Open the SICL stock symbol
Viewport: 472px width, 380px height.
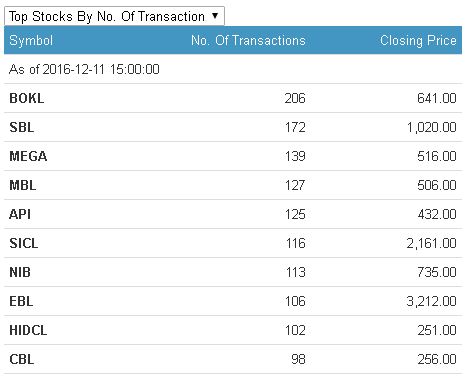tap(24, 243)
